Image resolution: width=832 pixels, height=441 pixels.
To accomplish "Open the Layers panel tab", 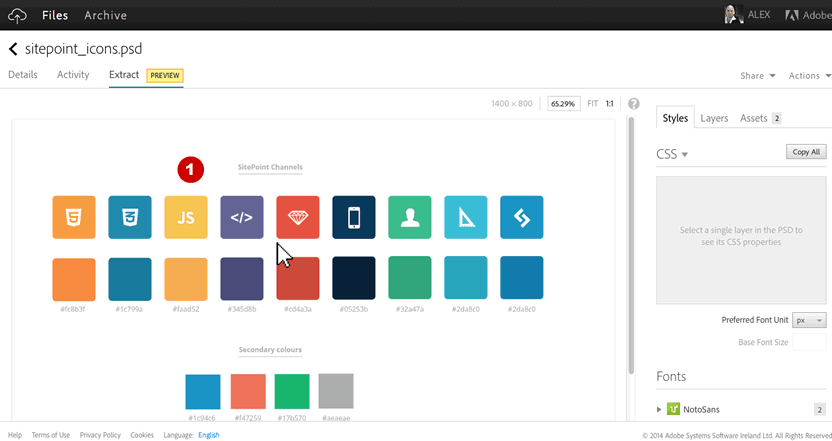I will pyautogui.click(x=714, y=118).
